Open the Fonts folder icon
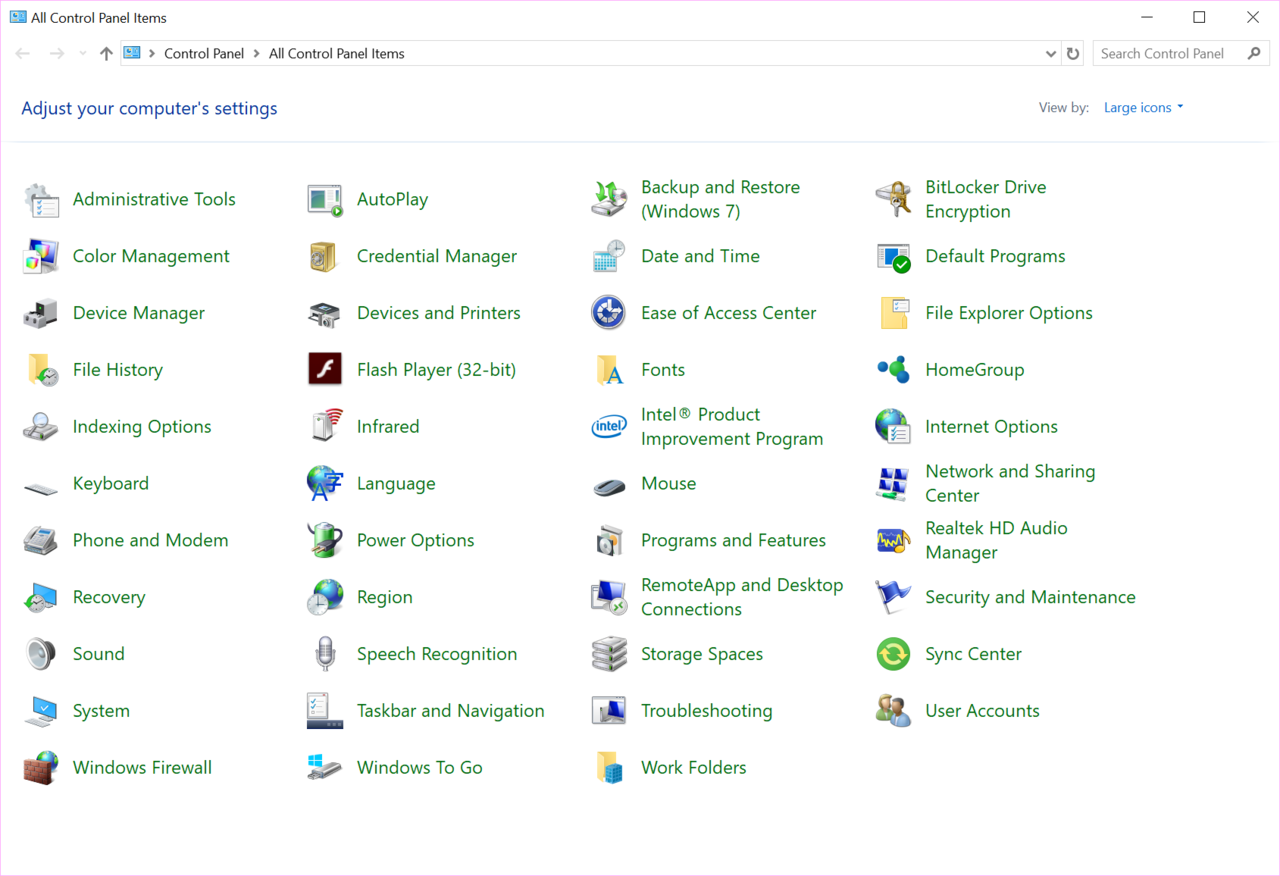This screenshot has width=1280, height=876. coord(609,370)
